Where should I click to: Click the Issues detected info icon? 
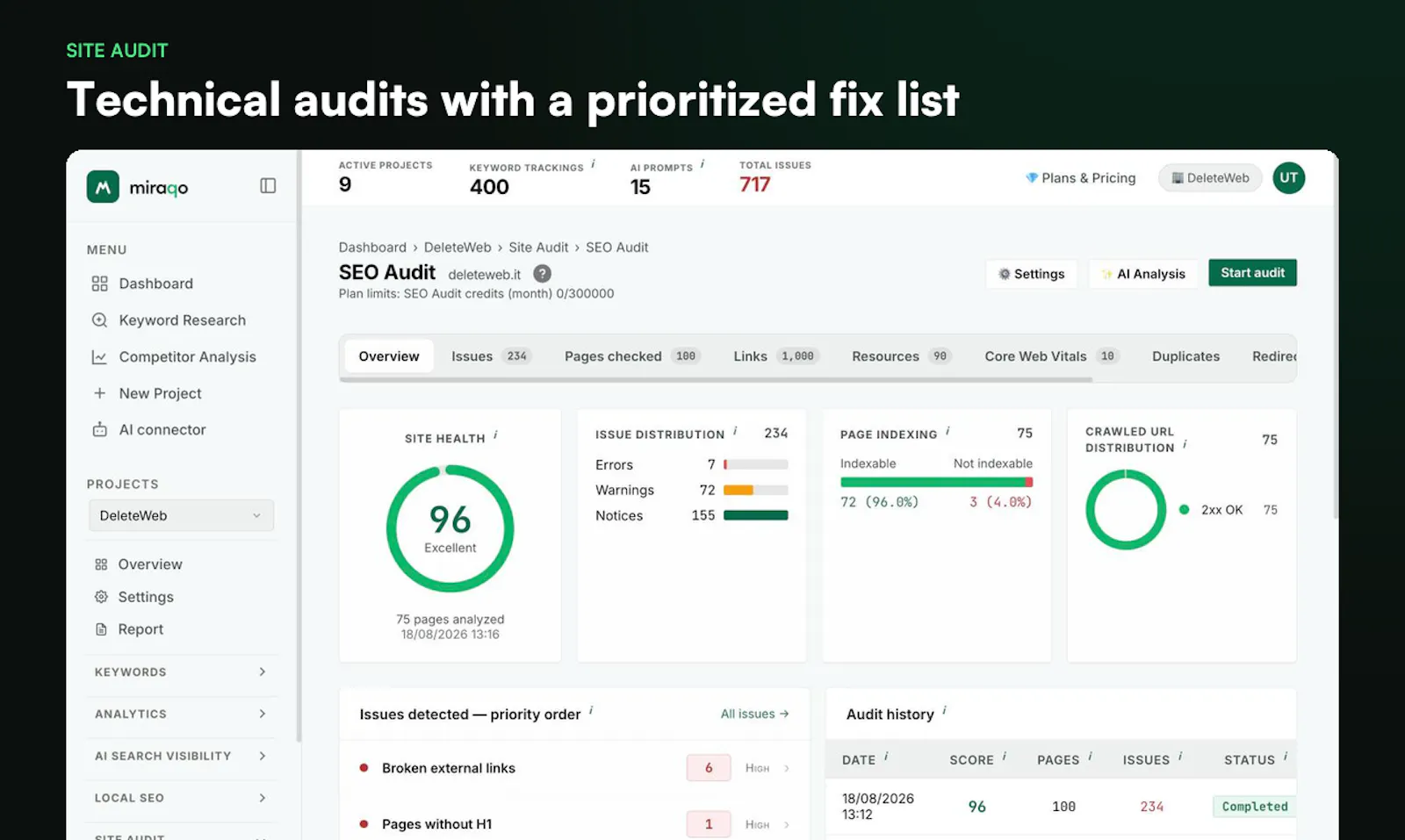(x=591, y=711)
